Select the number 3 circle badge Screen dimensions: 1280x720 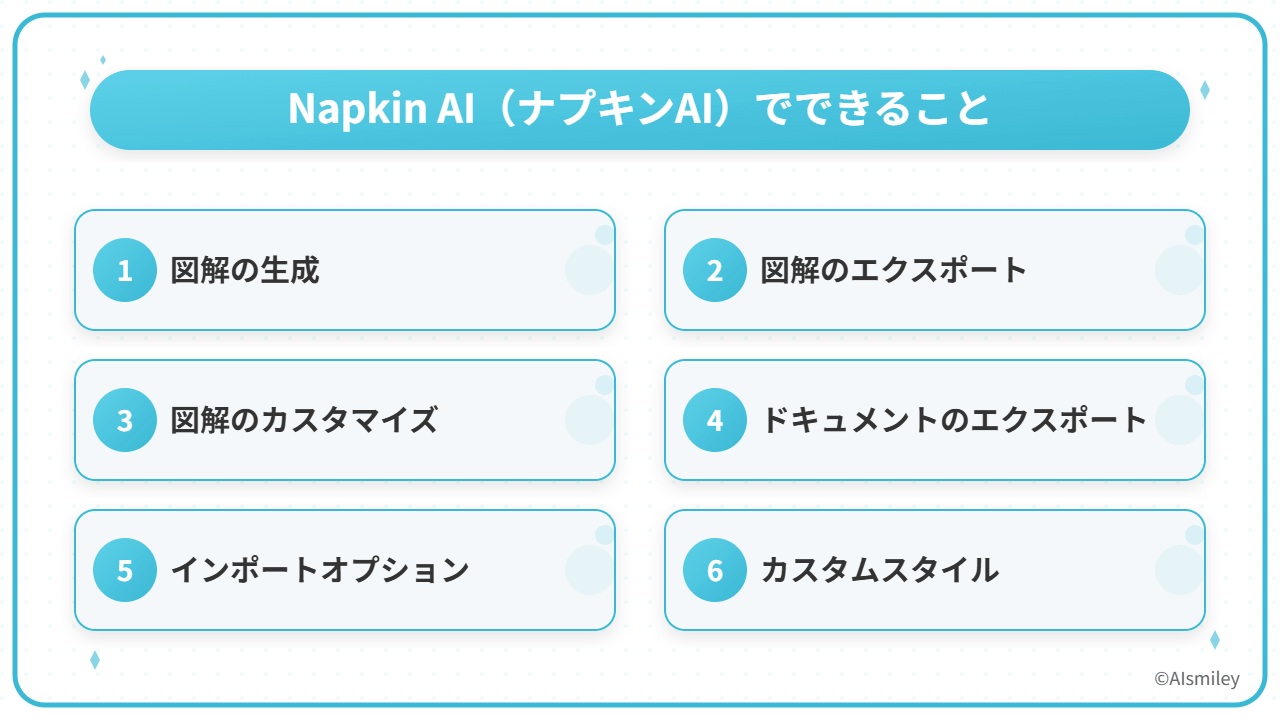pos(125,420)
